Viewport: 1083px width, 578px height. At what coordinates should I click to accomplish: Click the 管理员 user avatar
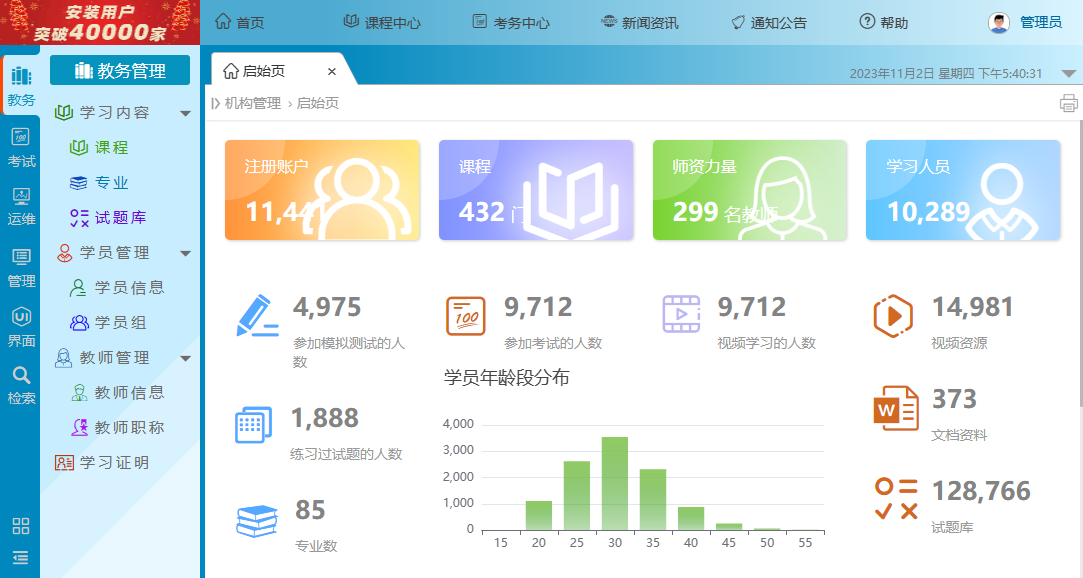996,20
